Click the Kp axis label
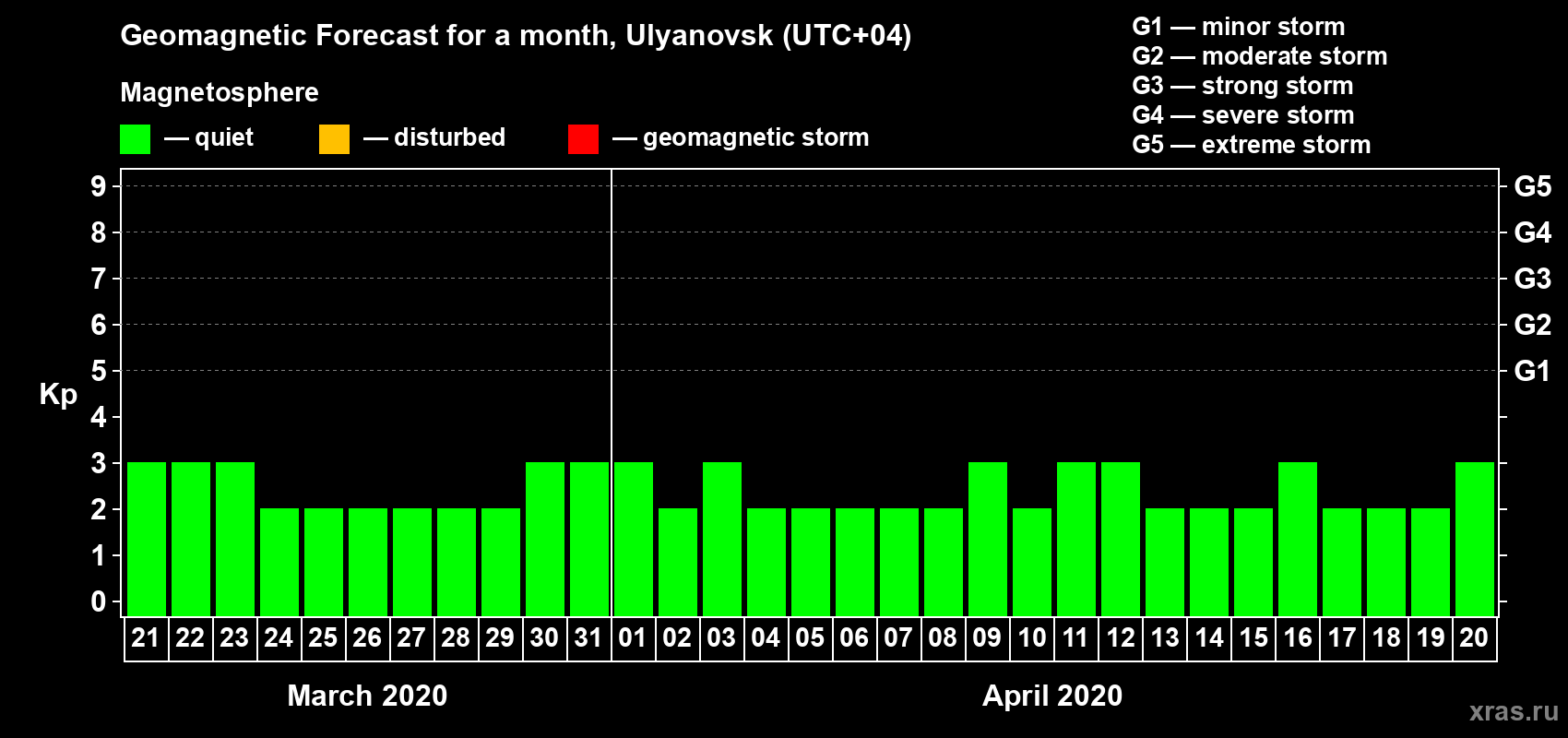The width and height of the screenshot is (1568, 738). click(58, 395)
